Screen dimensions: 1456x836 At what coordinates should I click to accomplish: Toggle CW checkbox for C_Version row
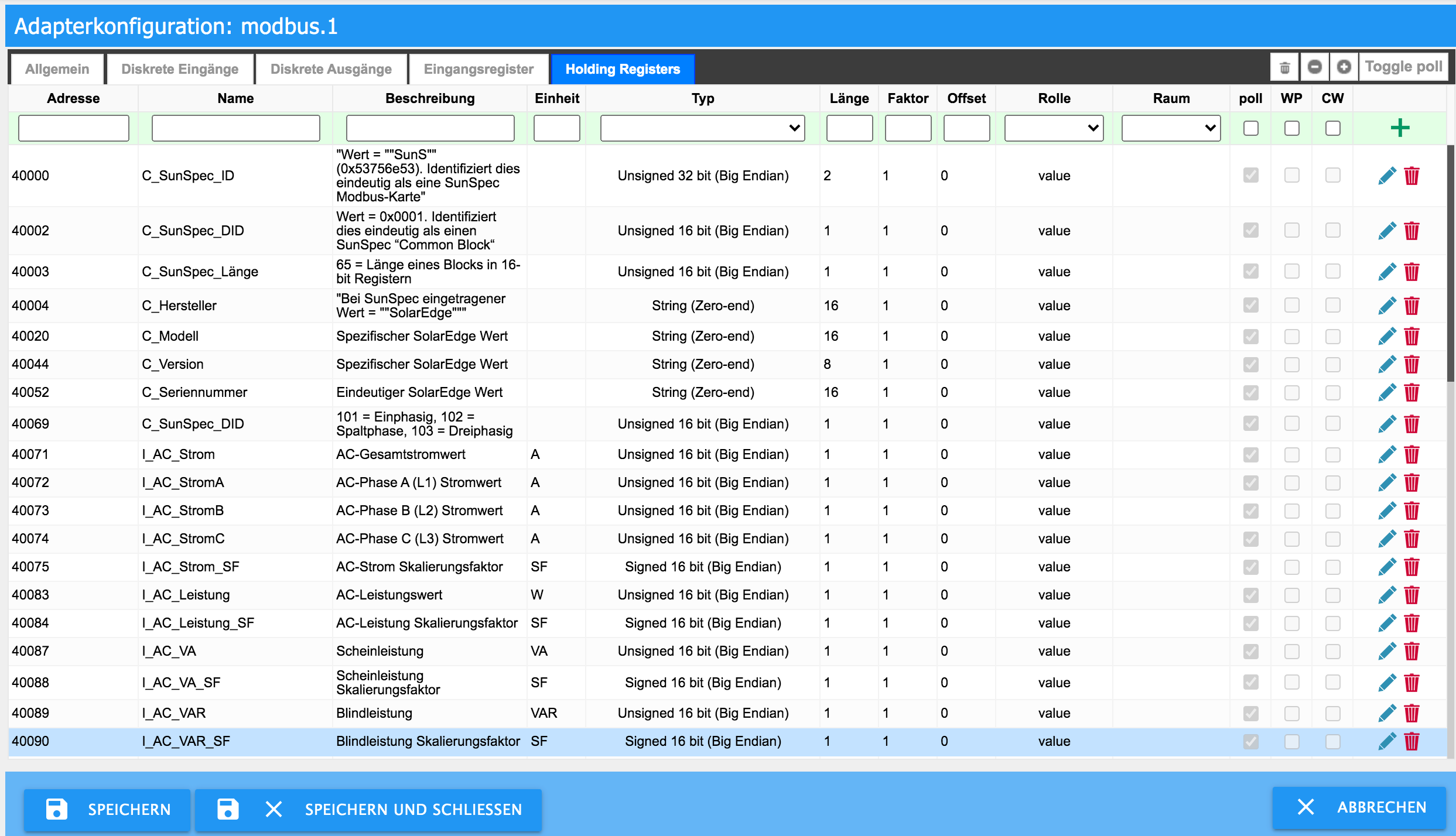click(1332, 364)
